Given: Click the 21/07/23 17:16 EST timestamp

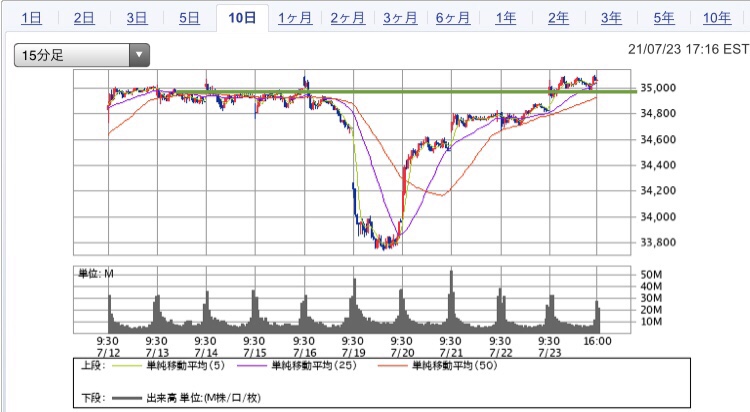Looking at the screenshot, I should click(688, 49).
